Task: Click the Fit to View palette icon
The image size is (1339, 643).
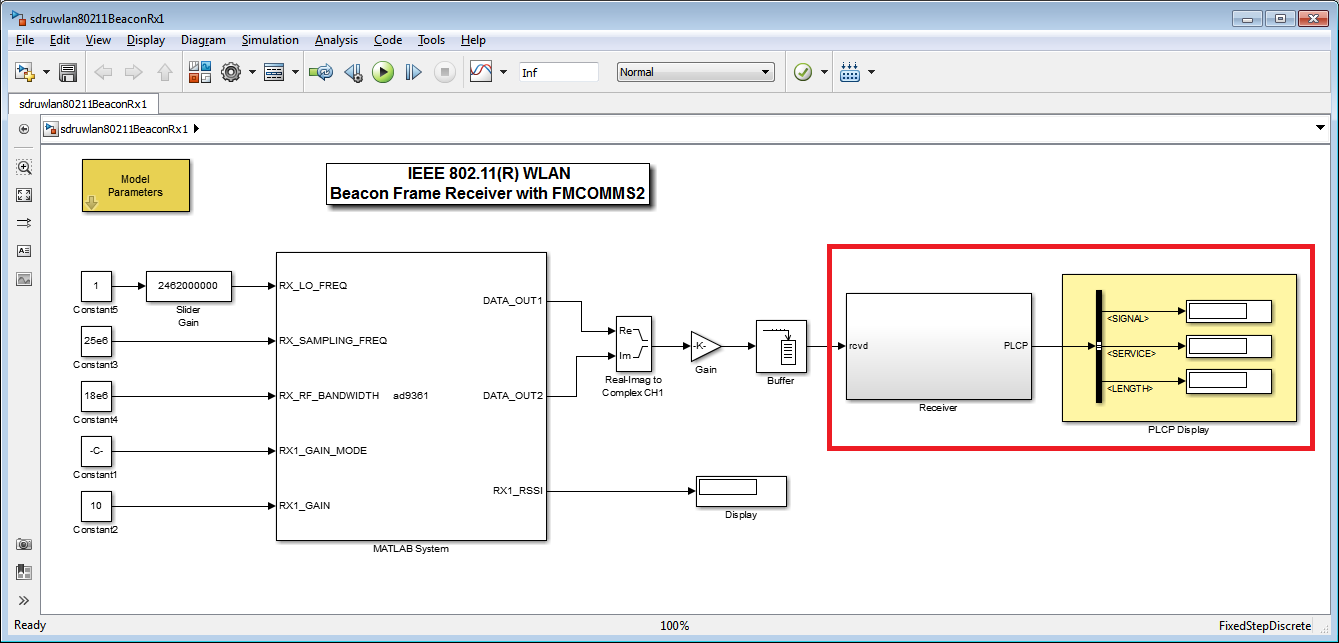Action: pos(24,195)
